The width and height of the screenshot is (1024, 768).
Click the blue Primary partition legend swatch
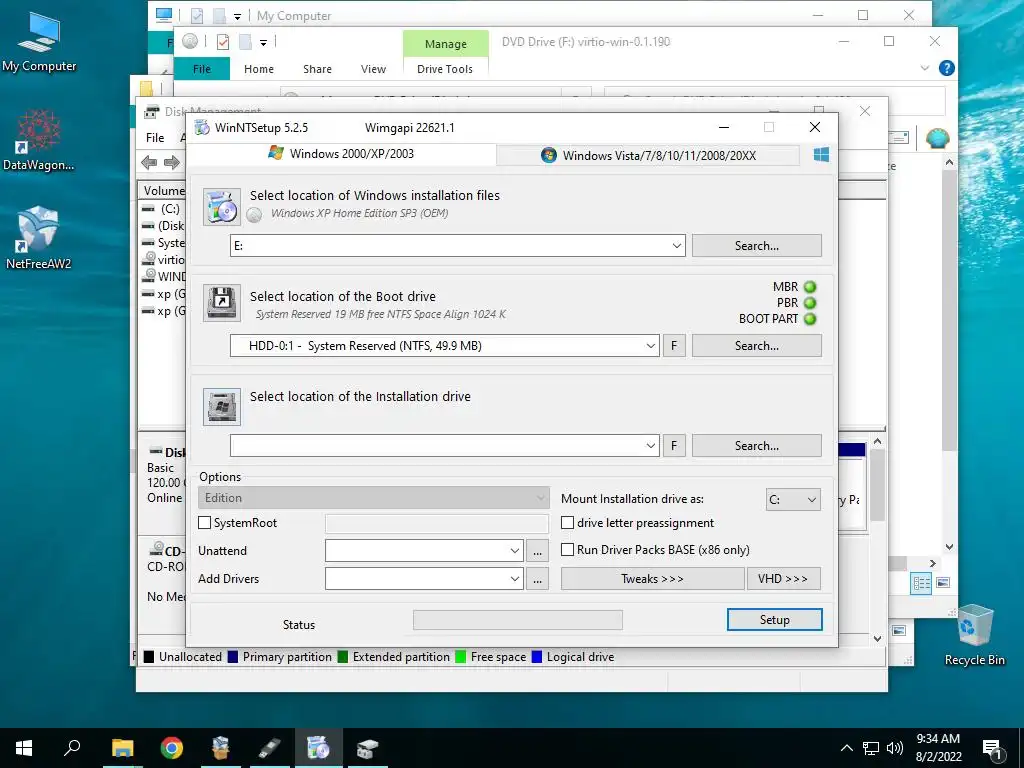click(x=232, y=657)
